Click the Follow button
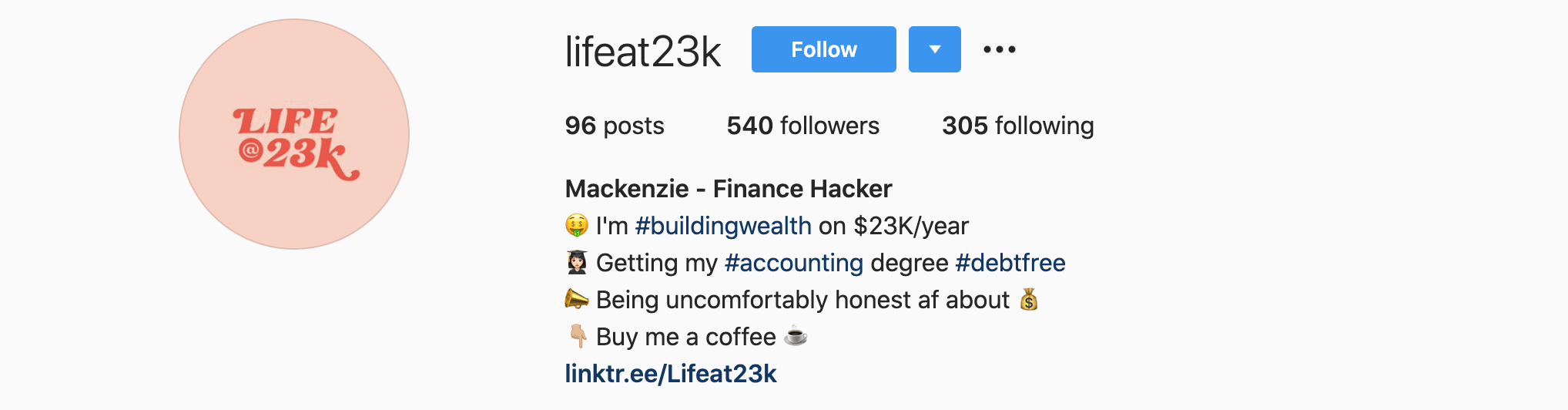 click(x=823, y=49)
